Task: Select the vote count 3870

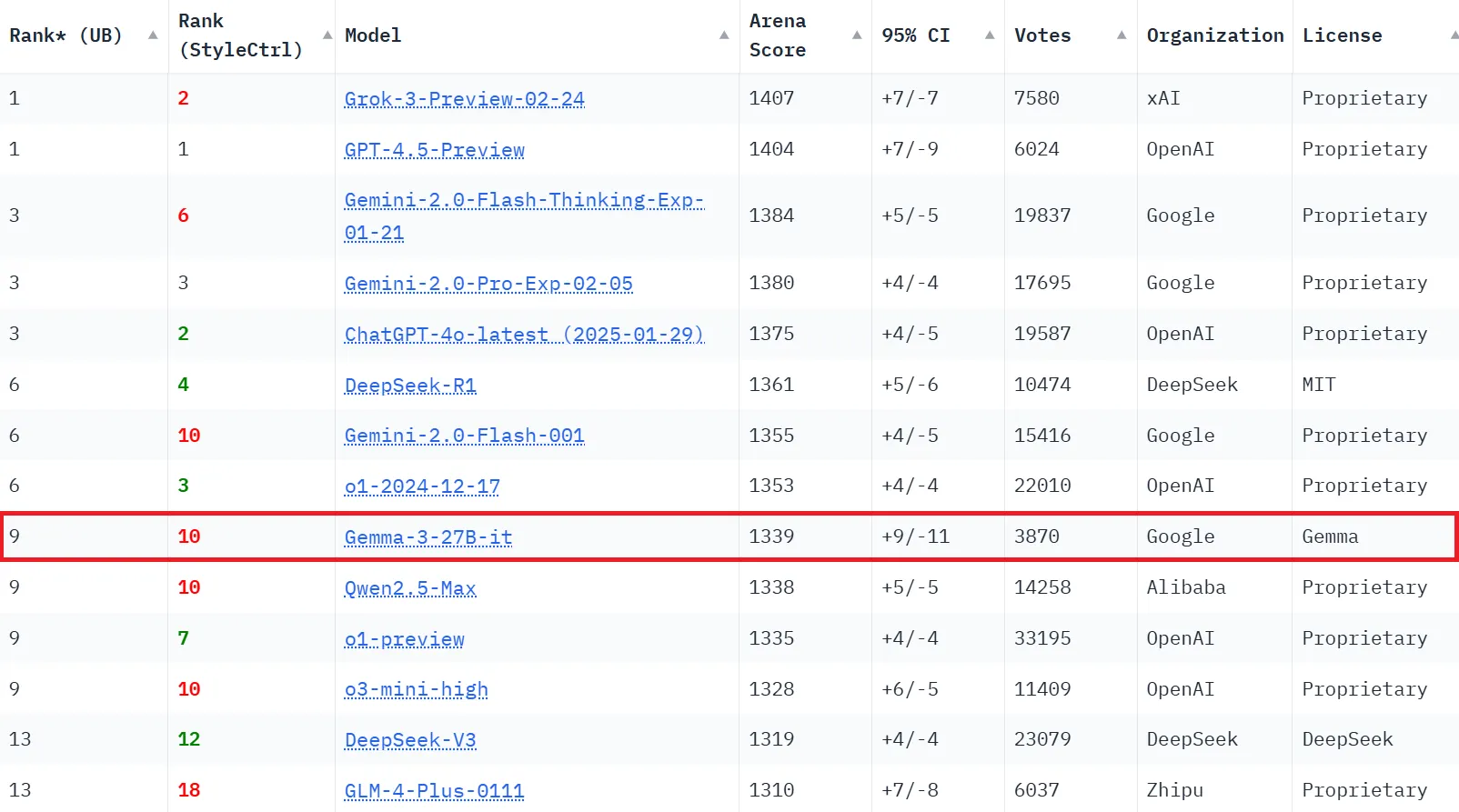Action: coord(1037,536)
